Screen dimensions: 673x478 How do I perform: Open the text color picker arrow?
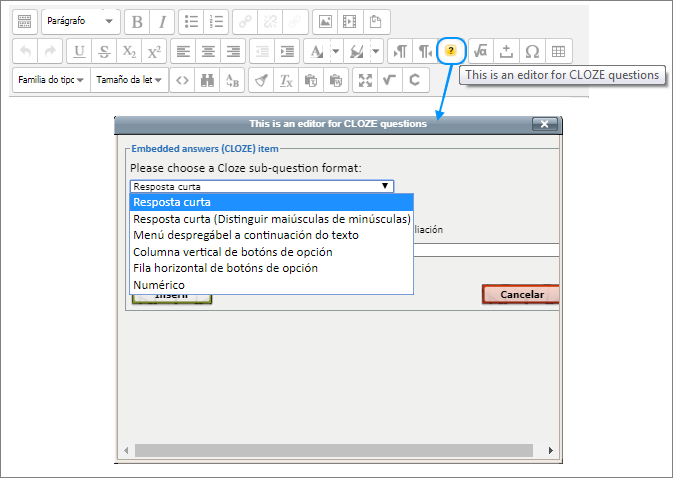click(336, 51)
